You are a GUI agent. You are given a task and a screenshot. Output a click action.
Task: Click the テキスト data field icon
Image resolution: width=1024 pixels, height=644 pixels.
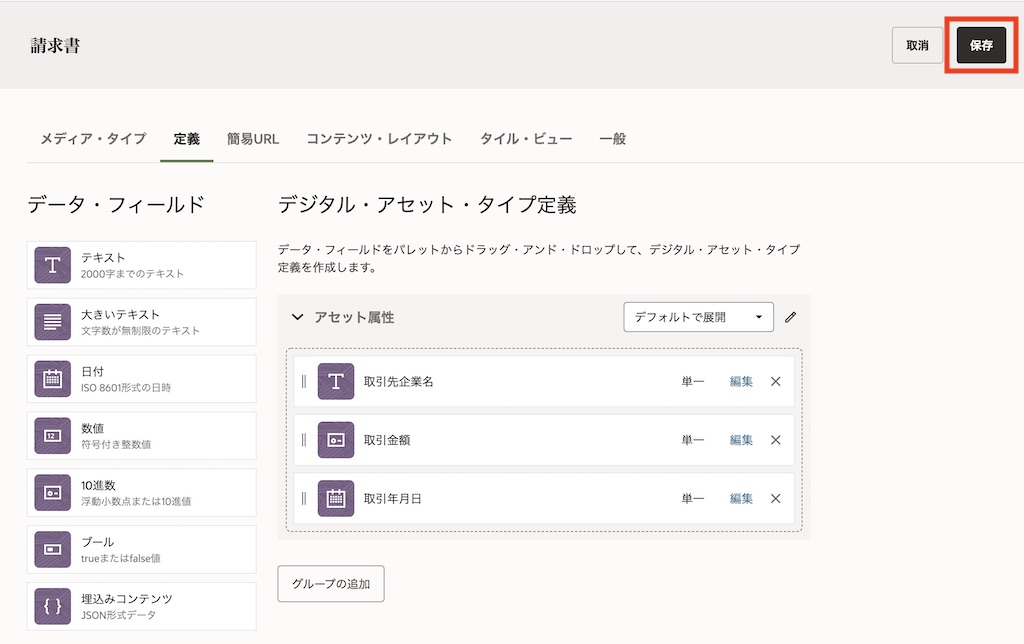coord(52,265)
